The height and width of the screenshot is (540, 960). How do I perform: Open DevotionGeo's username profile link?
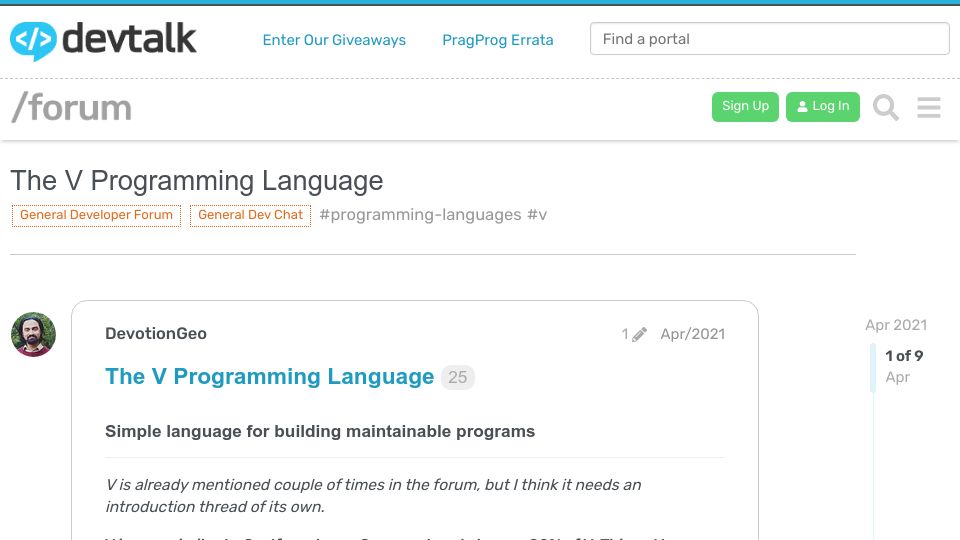pyautogui.click(x=156, y=334)
